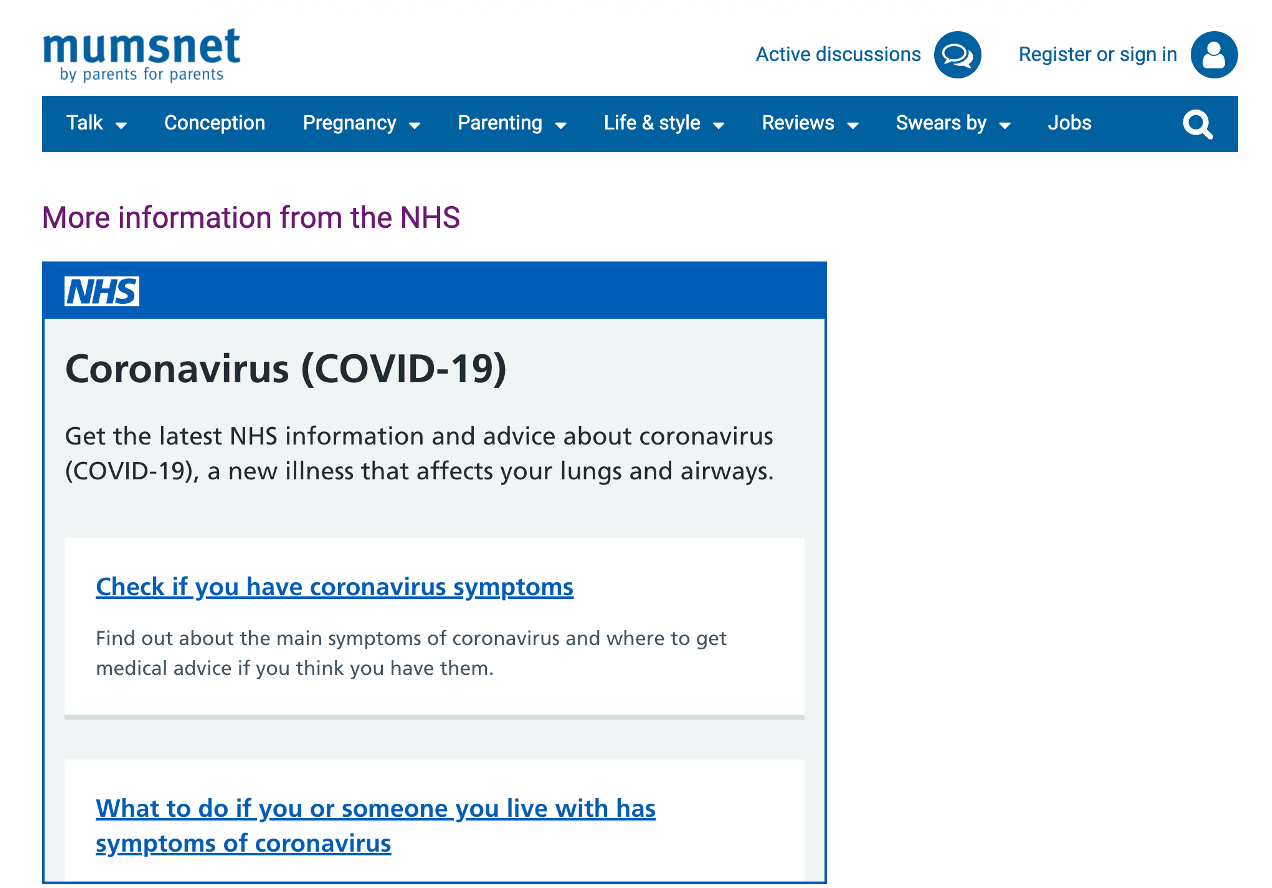Click the Active discussions link text
This screenshot has height=888, width=1272.
pyautogui.click(x=838, y=55)
